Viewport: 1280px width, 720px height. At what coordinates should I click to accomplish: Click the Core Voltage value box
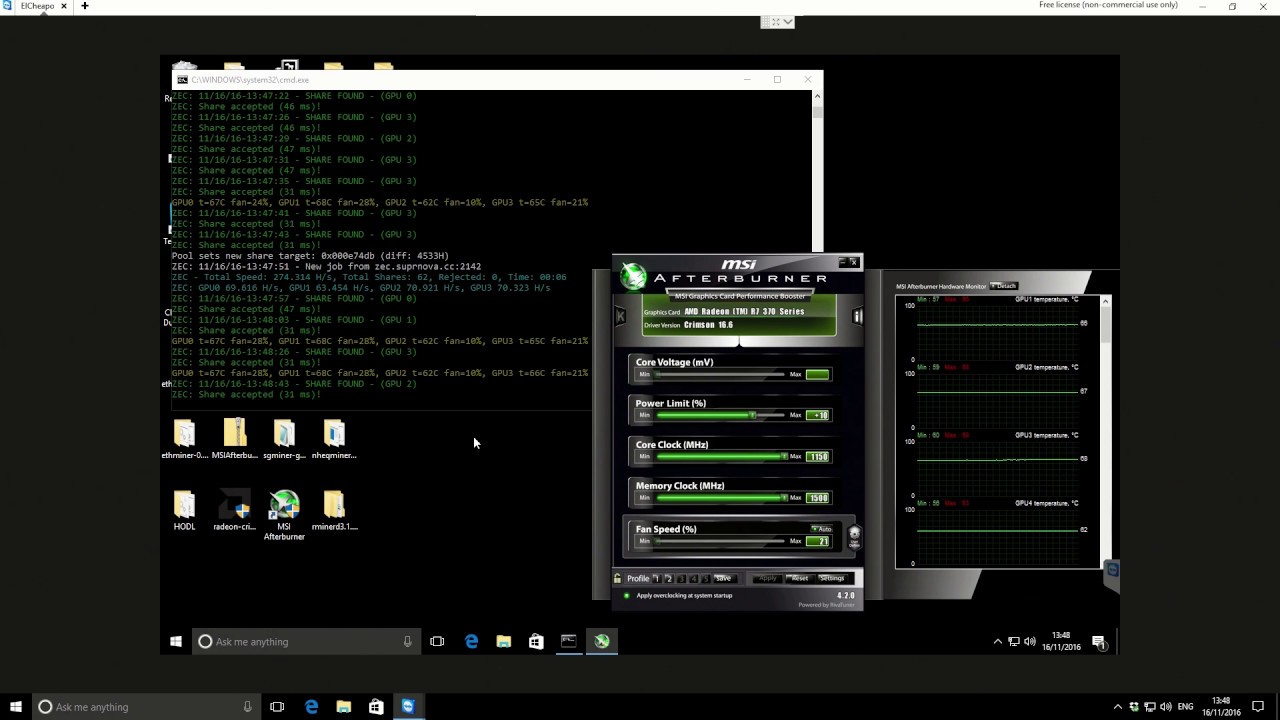pos(817,374)
